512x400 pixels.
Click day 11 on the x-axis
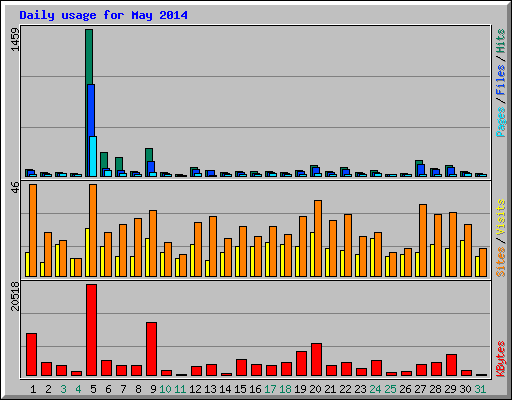[x=180, y=389]
